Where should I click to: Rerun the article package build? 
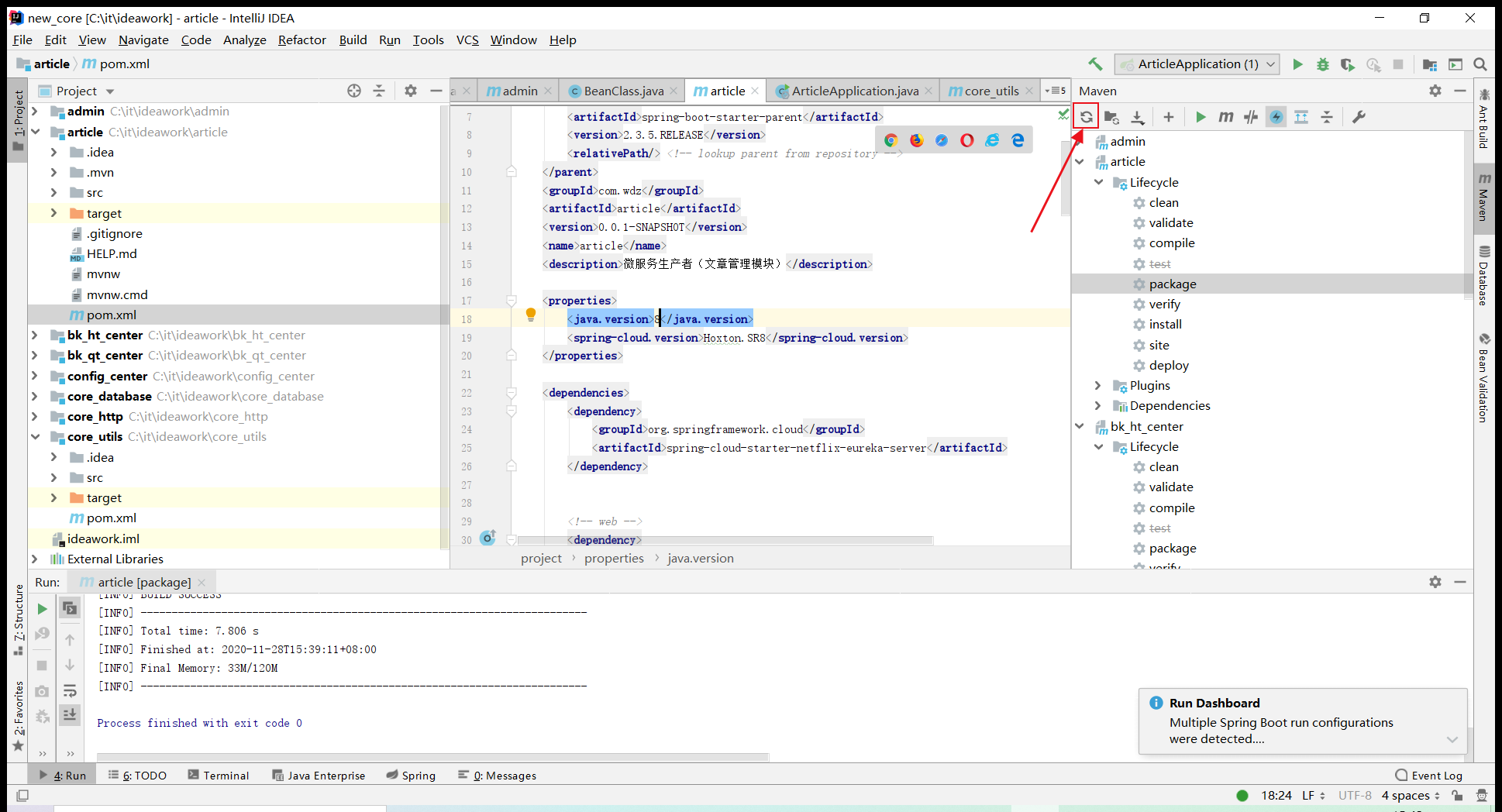[43, 608]
